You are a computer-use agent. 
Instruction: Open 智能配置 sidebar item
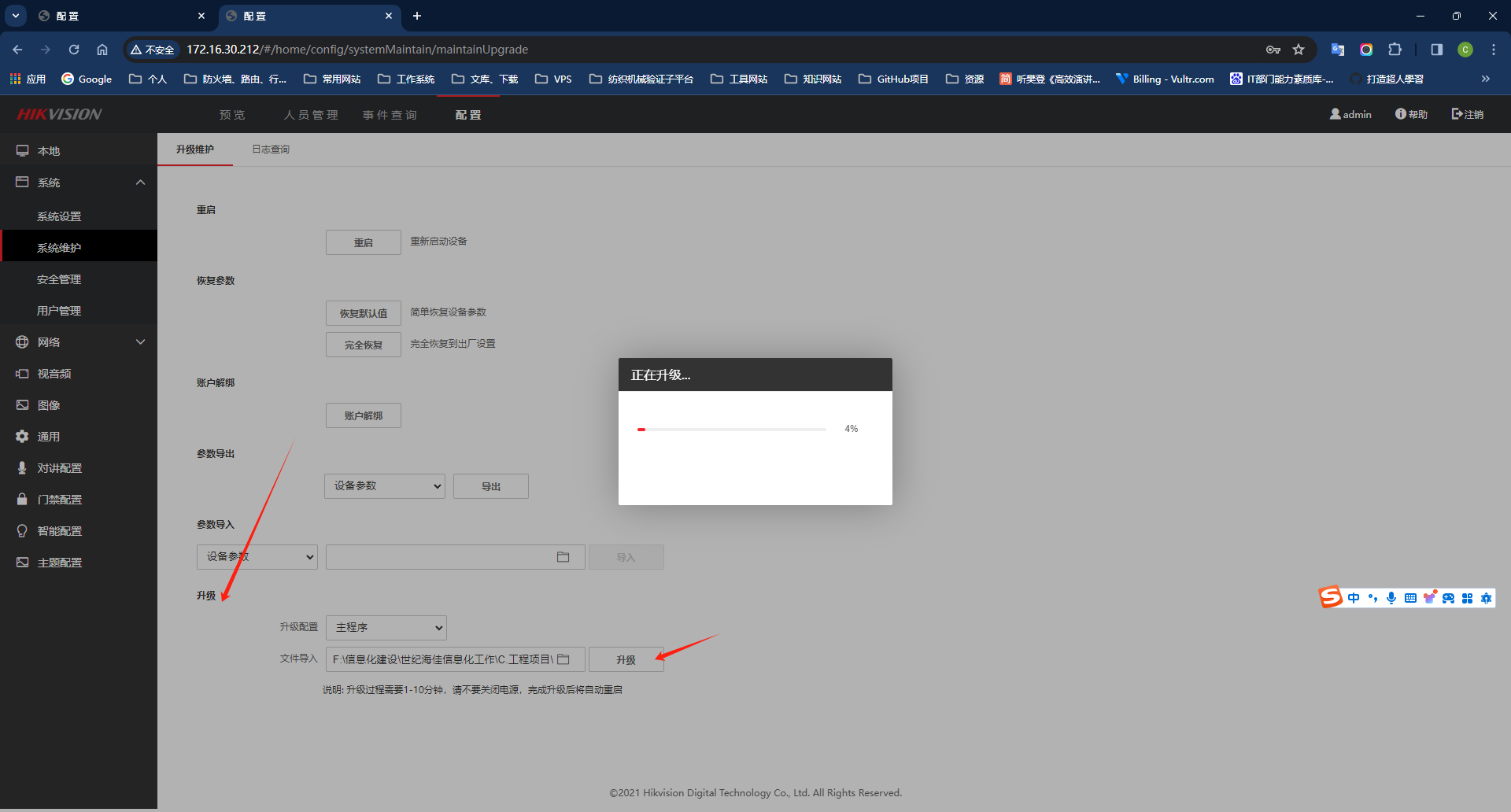click(79, 530)
